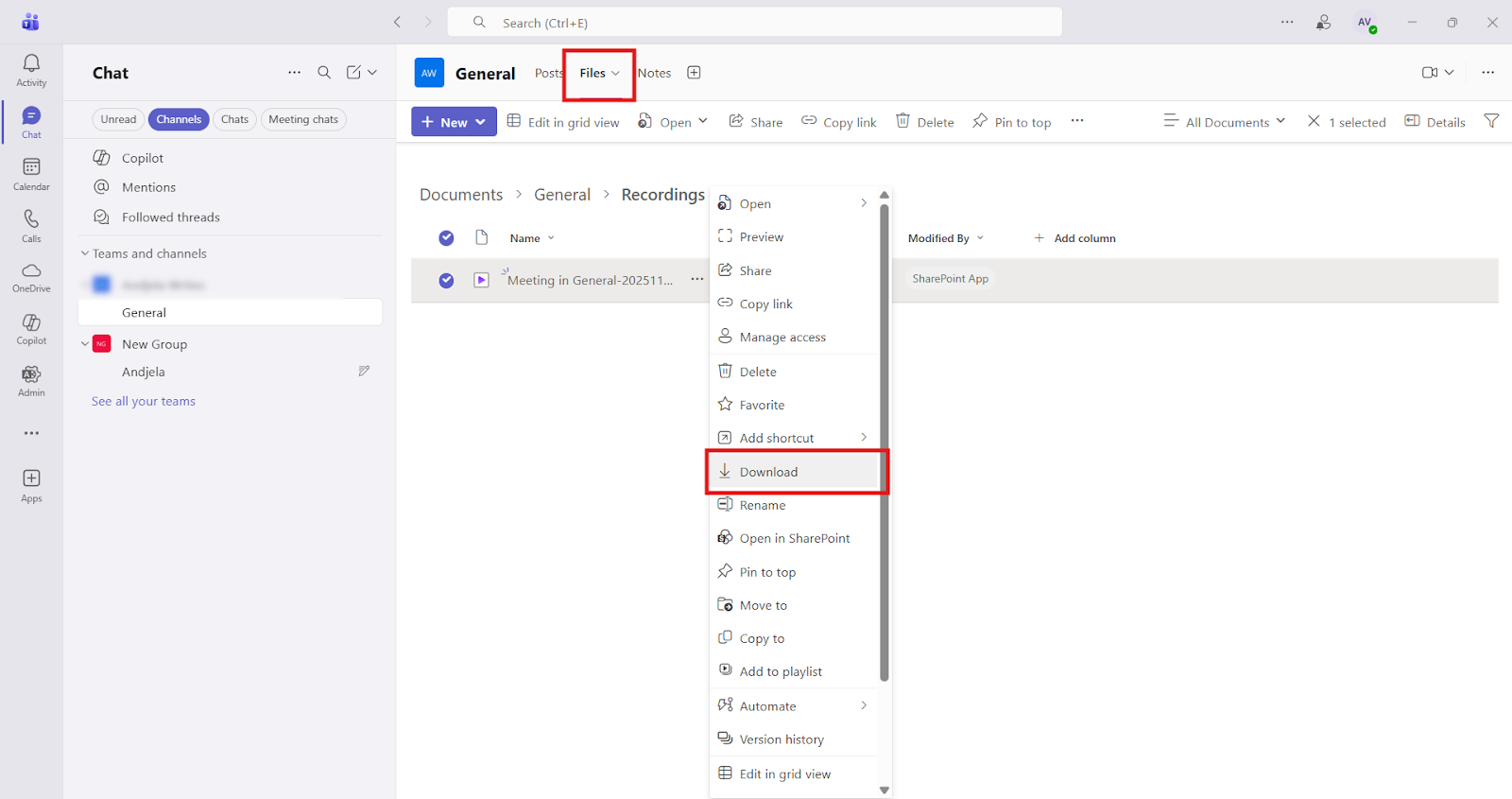
Task: Enable the Unread chat filter
Action: (118, 119)
